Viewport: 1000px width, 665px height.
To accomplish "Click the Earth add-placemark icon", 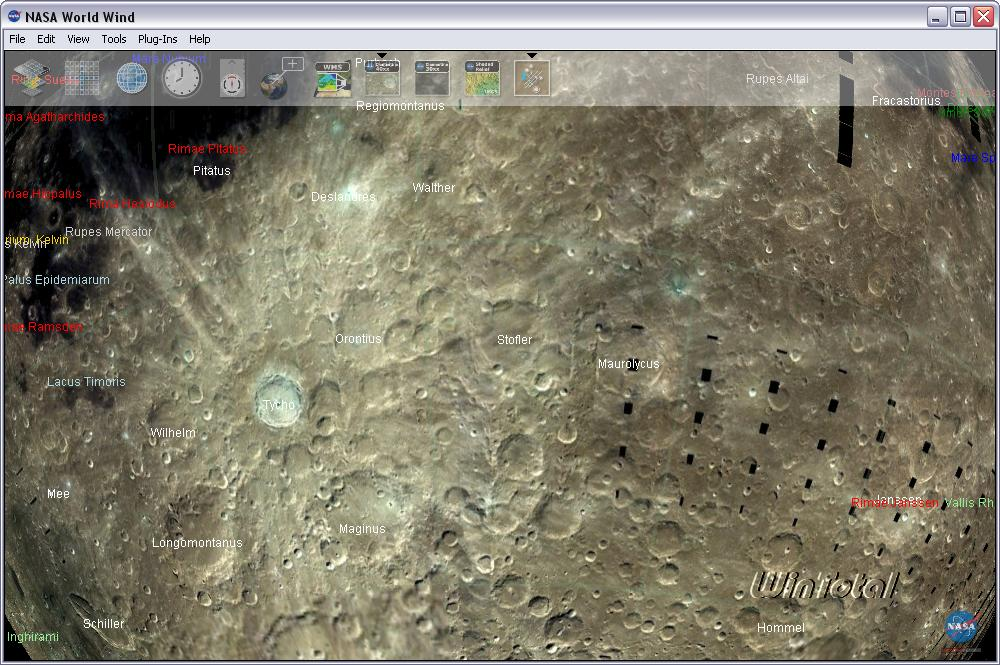I will pyautogui.click(x=281, y=78).
